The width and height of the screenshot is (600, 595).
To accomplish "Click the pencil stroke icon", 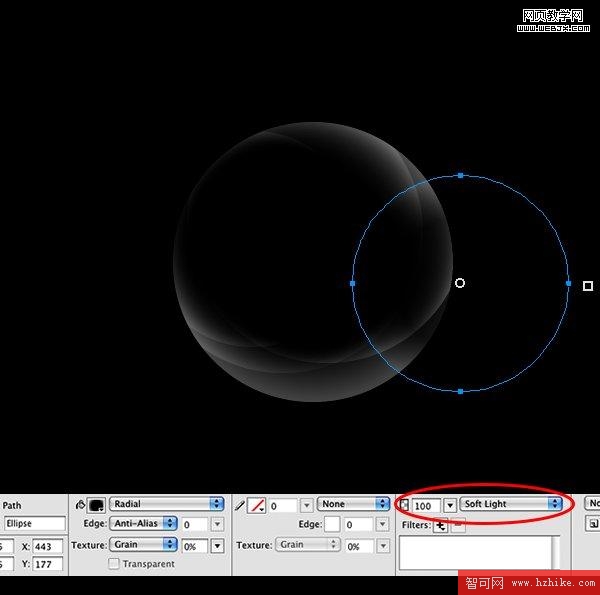I will (x=240, y=506).
